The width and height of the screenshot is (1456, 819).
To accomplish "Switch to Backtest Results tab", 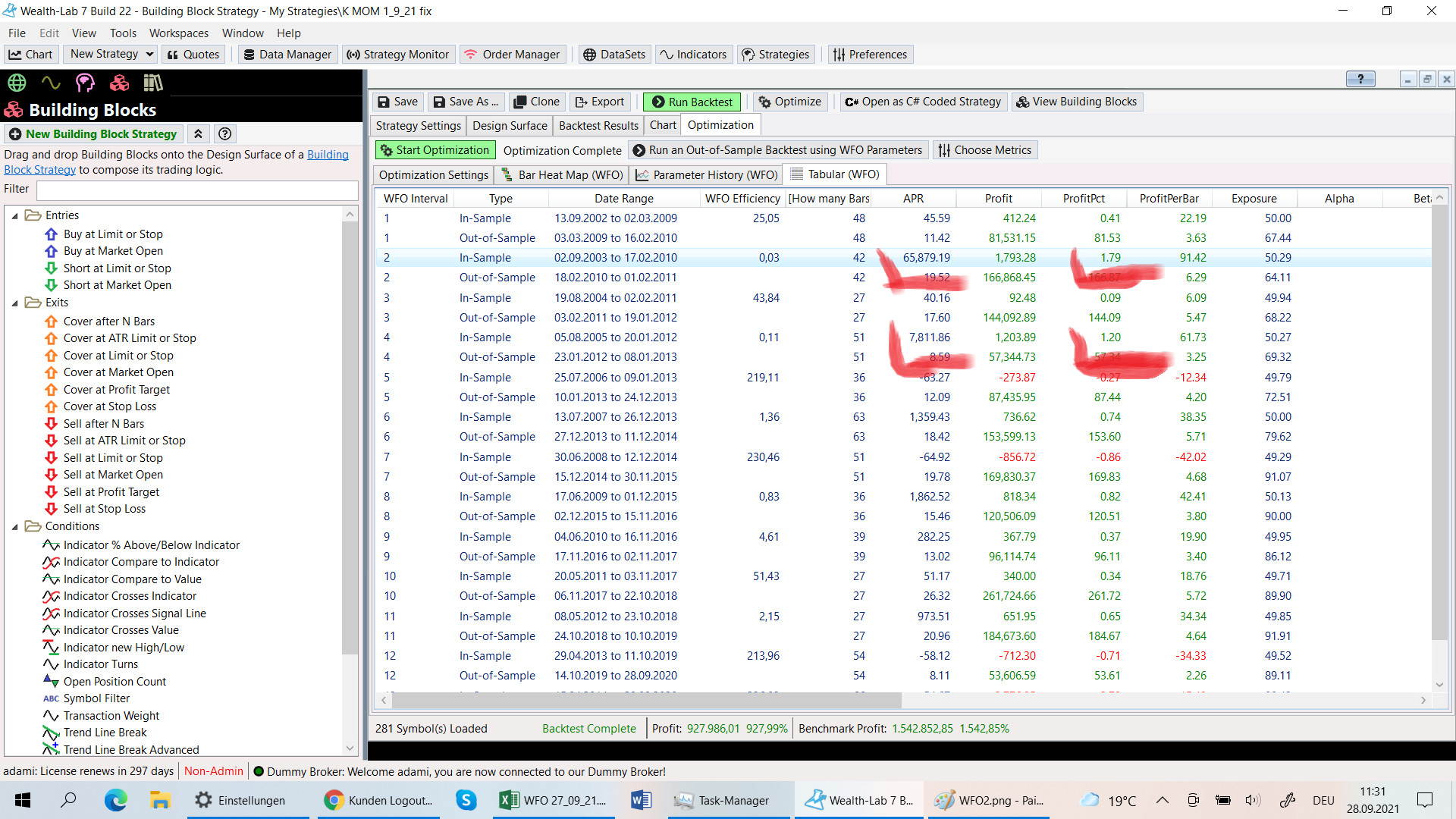I will (598, 125).
